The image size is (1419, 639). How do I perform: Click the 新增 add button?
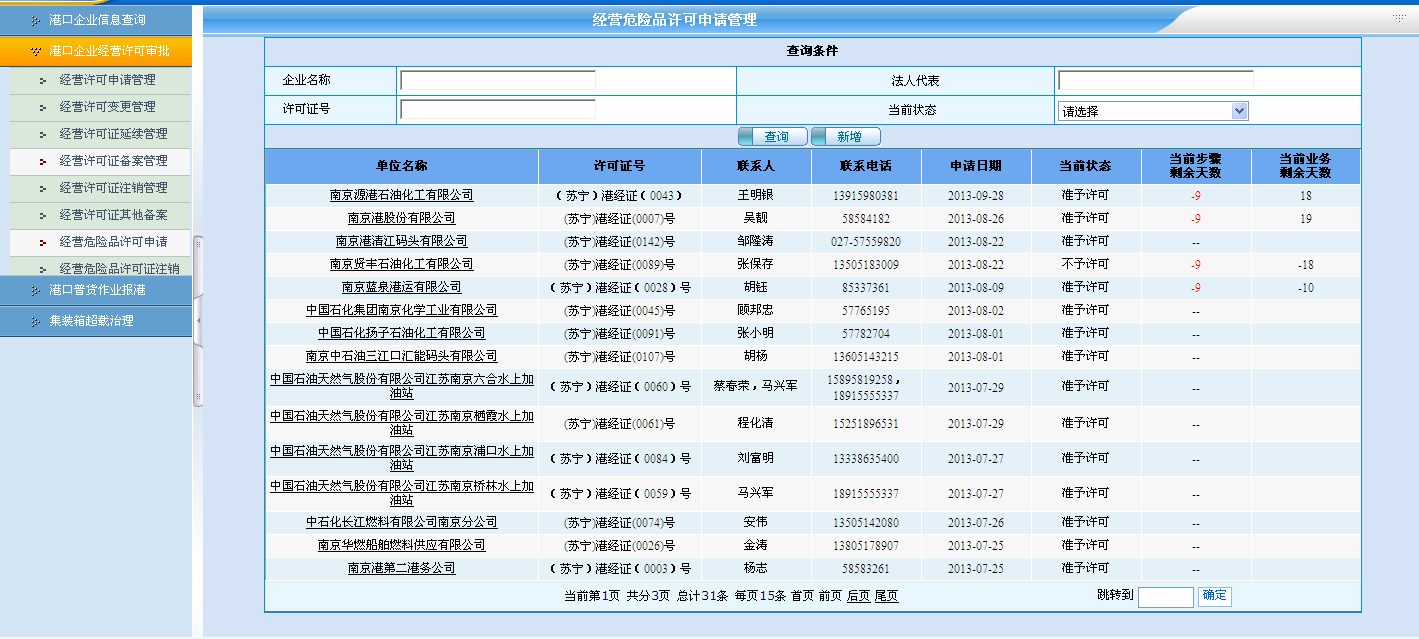tap(846, 137)
